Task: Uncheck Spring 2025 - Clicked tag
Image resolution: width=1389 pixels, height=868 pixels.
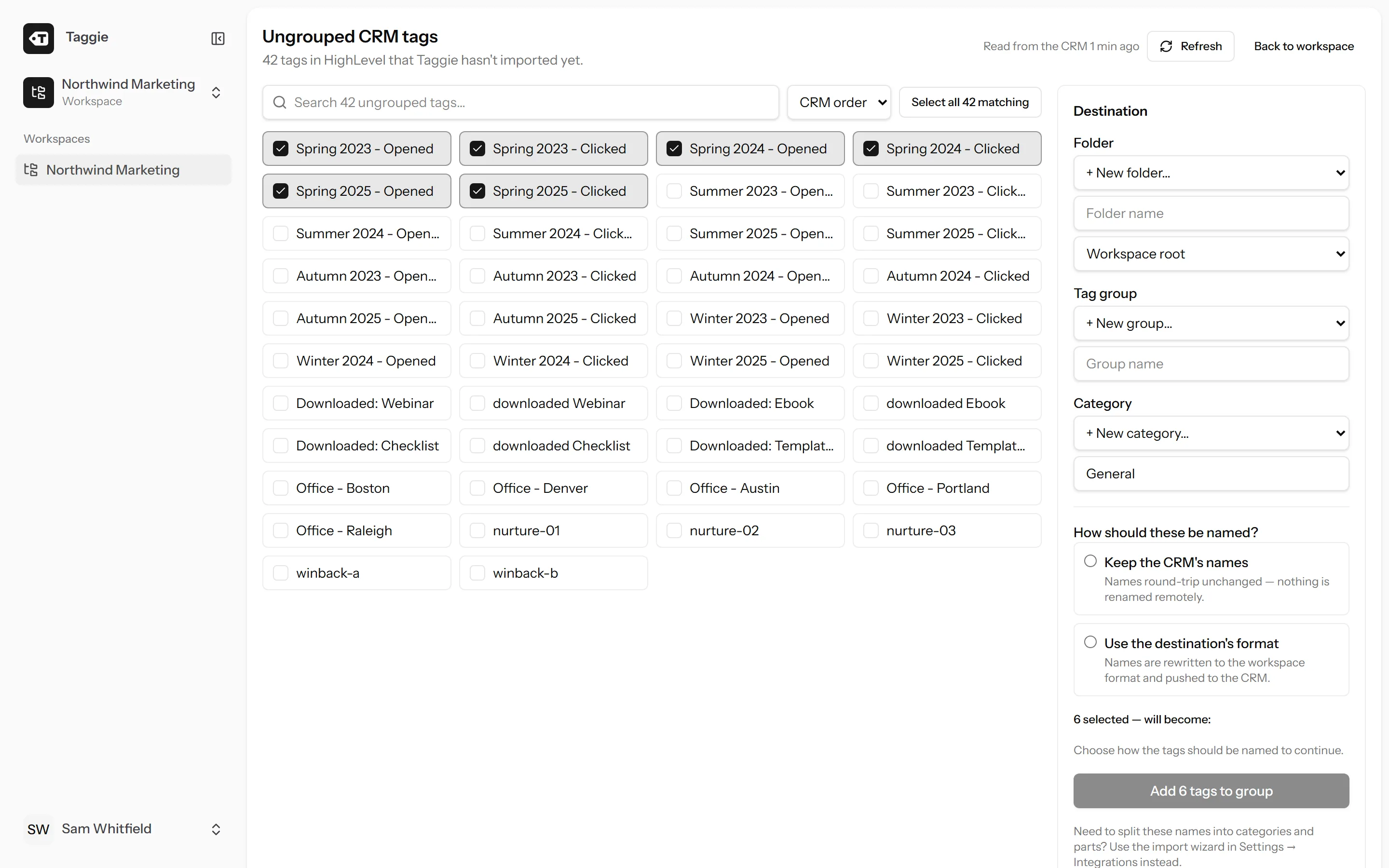Action: click(477, 191)
